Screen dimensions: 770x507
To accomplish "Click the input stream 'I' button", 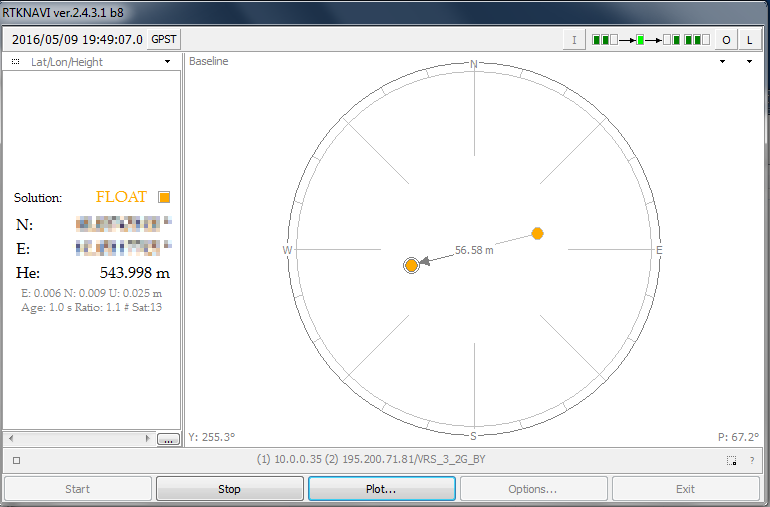I will pyautogui.click(x=574, y=40).
